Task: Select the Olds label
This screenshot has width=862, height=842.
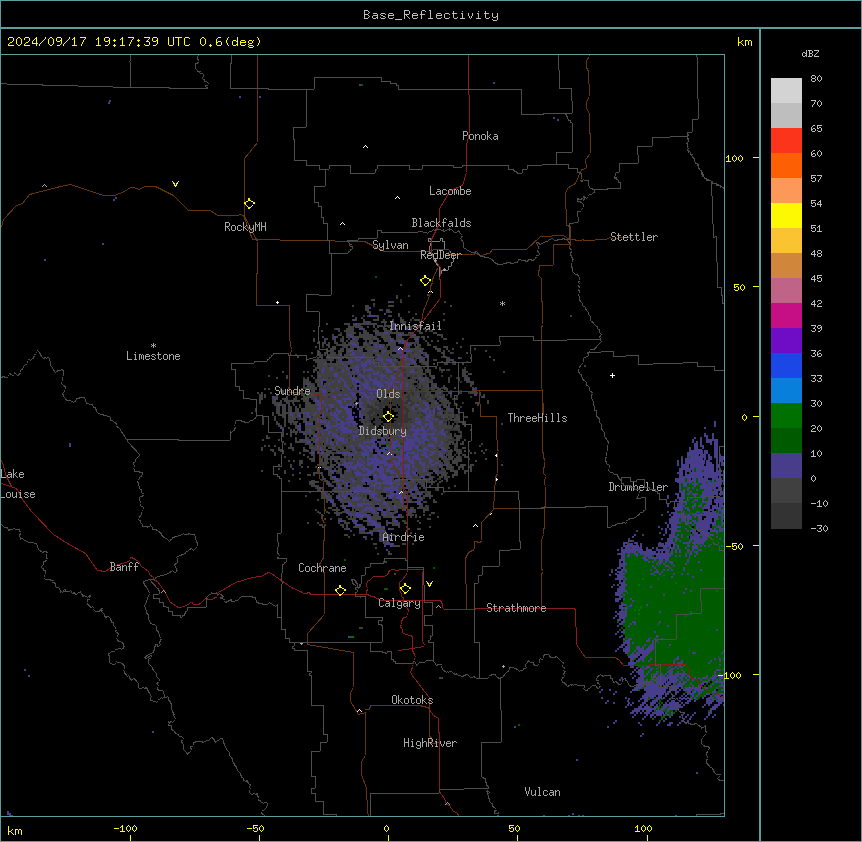Action: [388, 394]
